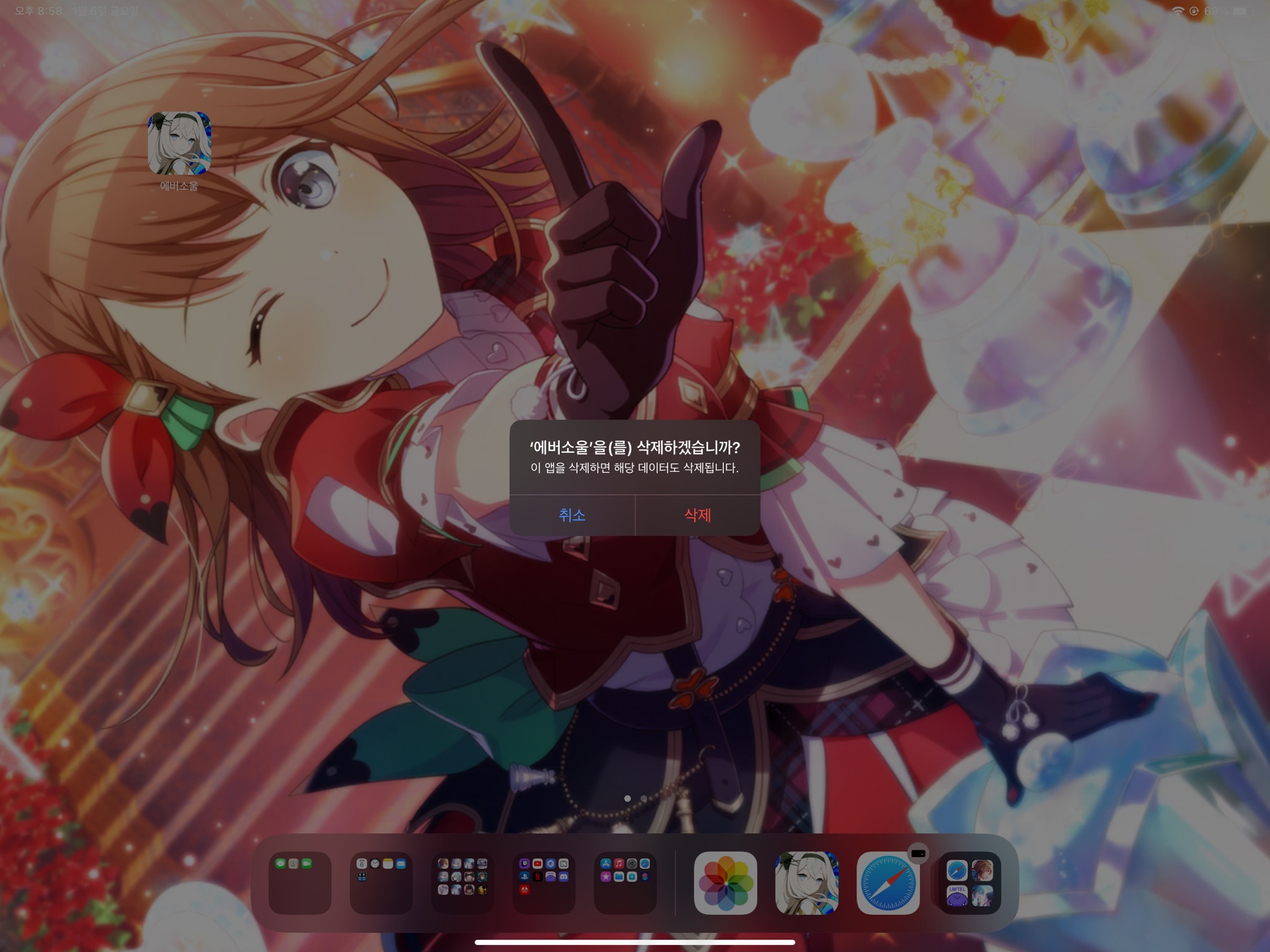This screenshot has width=1270, height=952.
Task: Tap the 에버소울 app icon on home screen
Action: 179,144
